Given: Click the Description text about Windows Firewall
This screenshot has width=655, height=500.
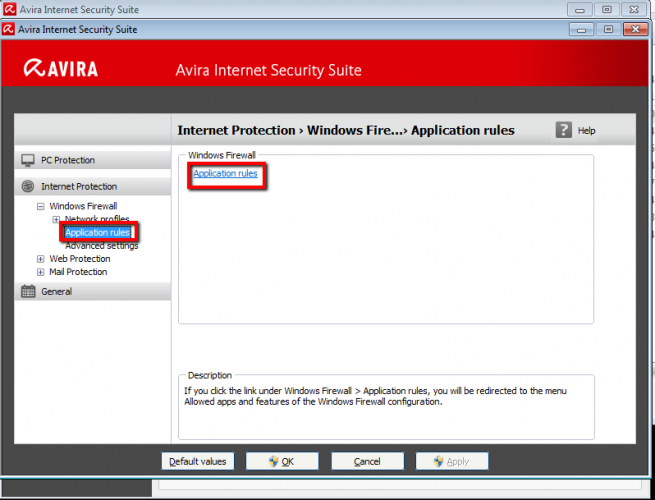Looking at the screenshot, I should click(x=375, y=396).
